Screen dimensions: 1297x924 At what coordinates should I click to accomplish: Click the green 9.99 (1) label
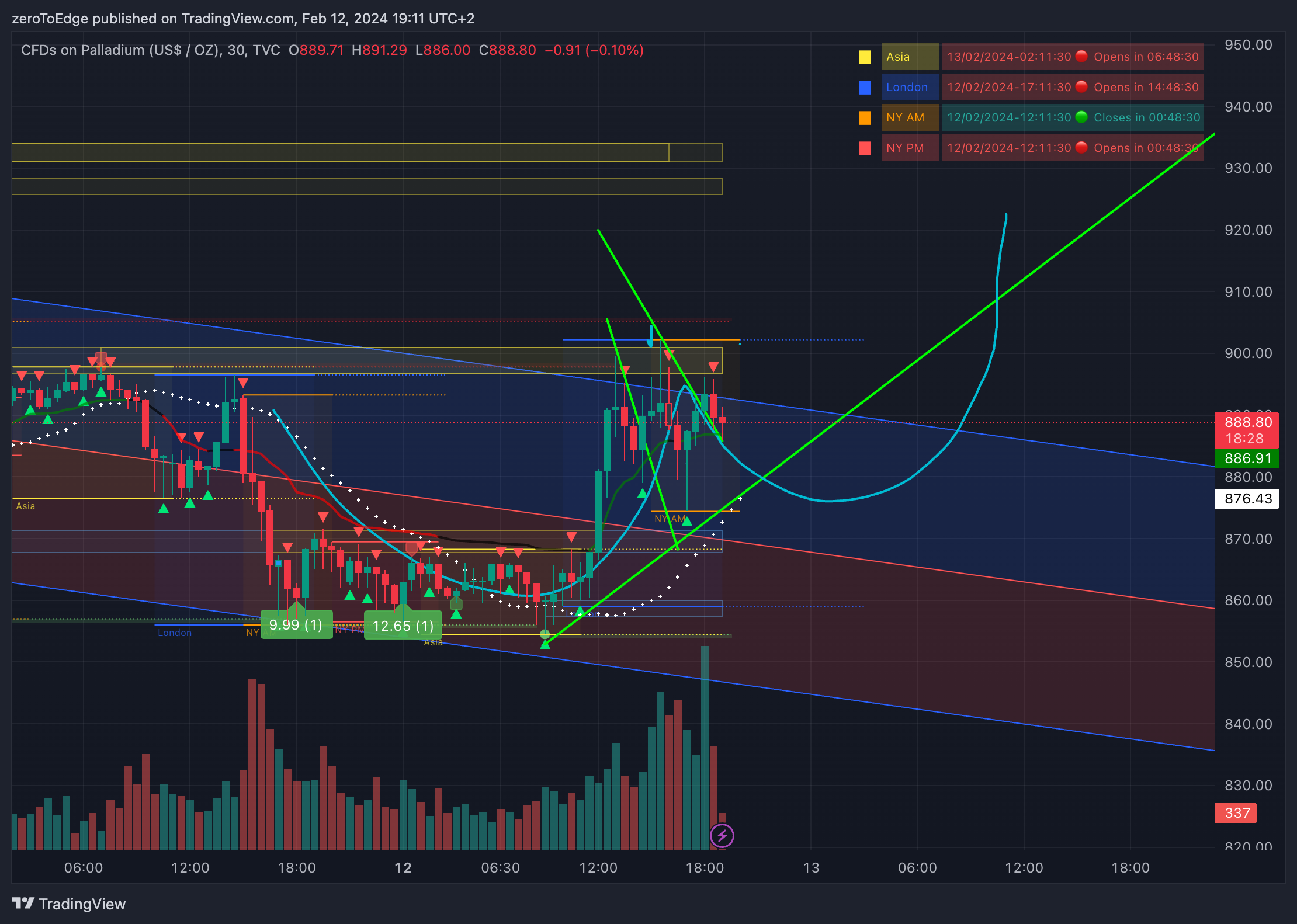pos(296,625)
